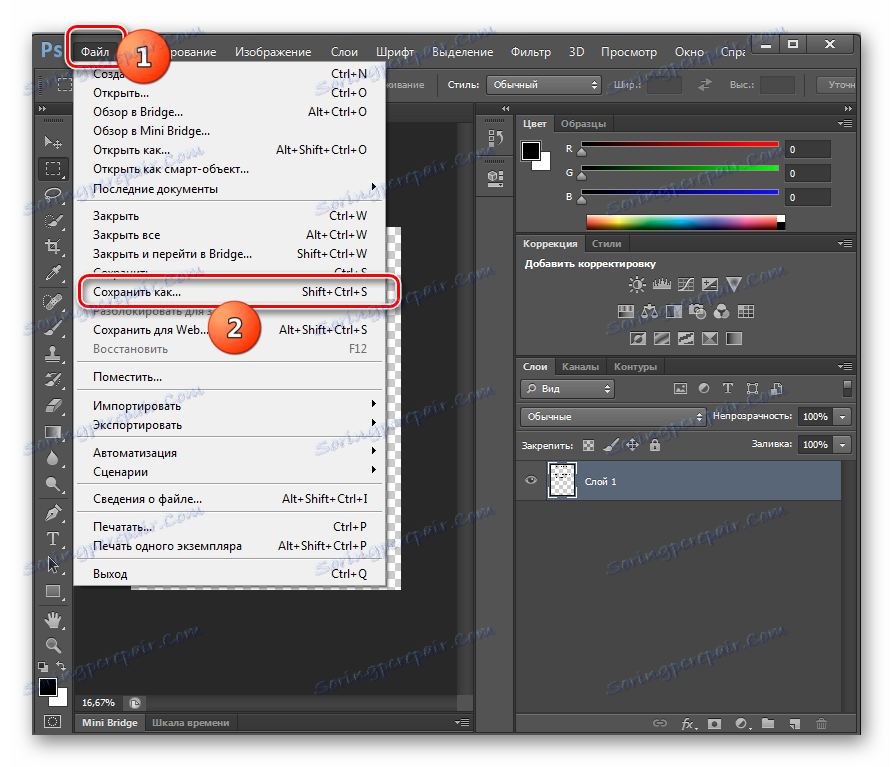This screenshot has width=893, height=767.
Task: Hide Слой 1 using eye icon
Action: 531,481
